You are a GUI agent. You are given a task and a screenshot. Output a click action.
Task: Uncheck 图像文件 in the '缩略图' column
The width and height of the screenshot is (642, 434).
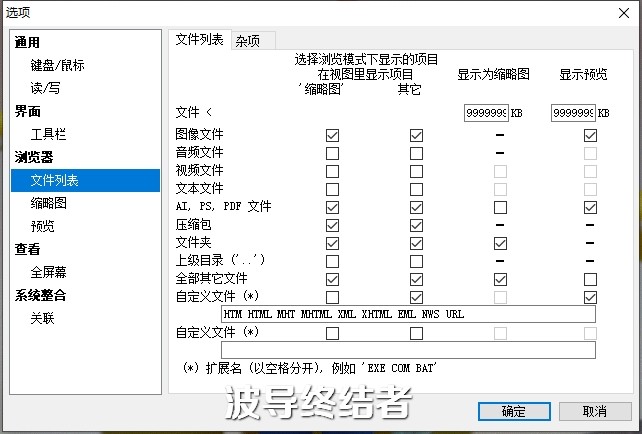(332, 136)
